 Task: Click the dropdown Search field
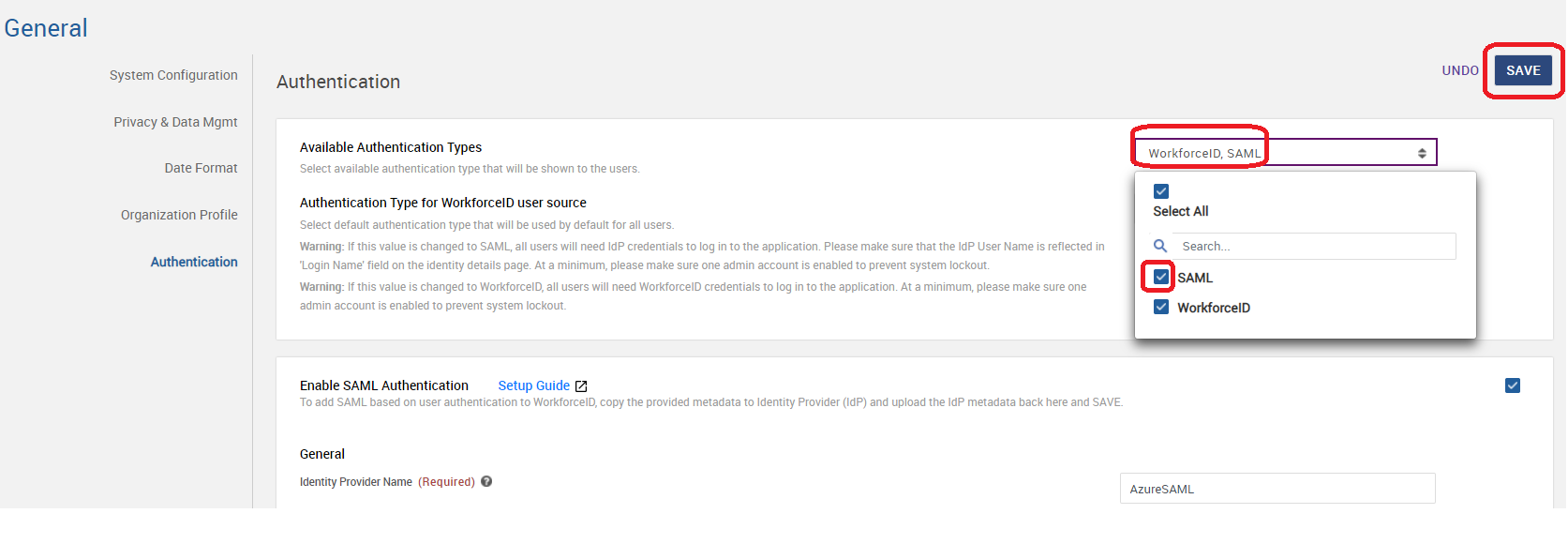pyautogui.click(x=1316, y=246)
